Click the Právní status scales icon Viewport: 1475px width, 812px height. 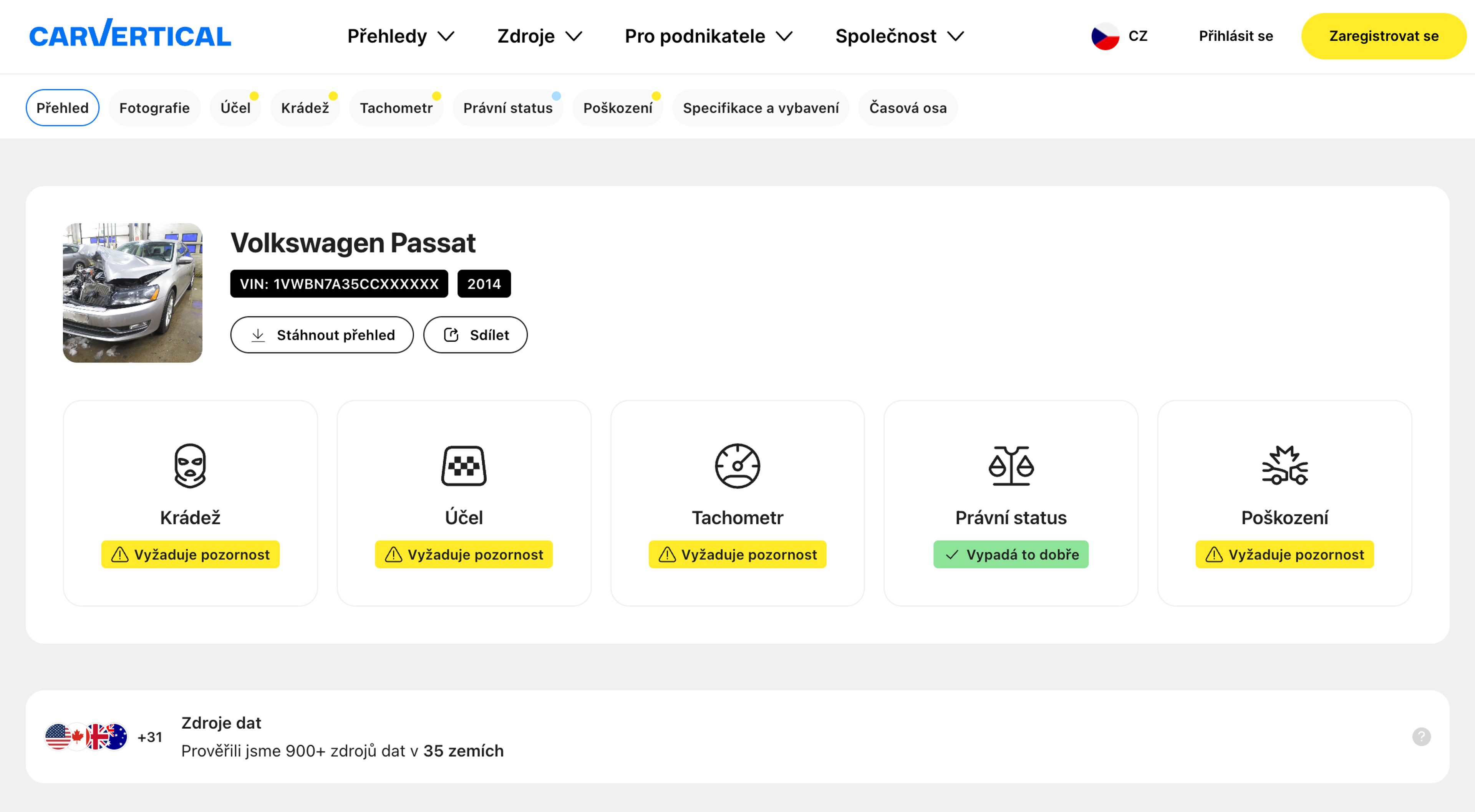(x=1011, y=465)
